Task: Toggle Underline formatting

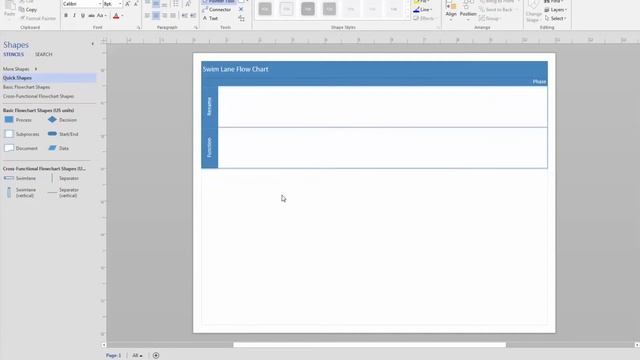Action: point(83,16)
